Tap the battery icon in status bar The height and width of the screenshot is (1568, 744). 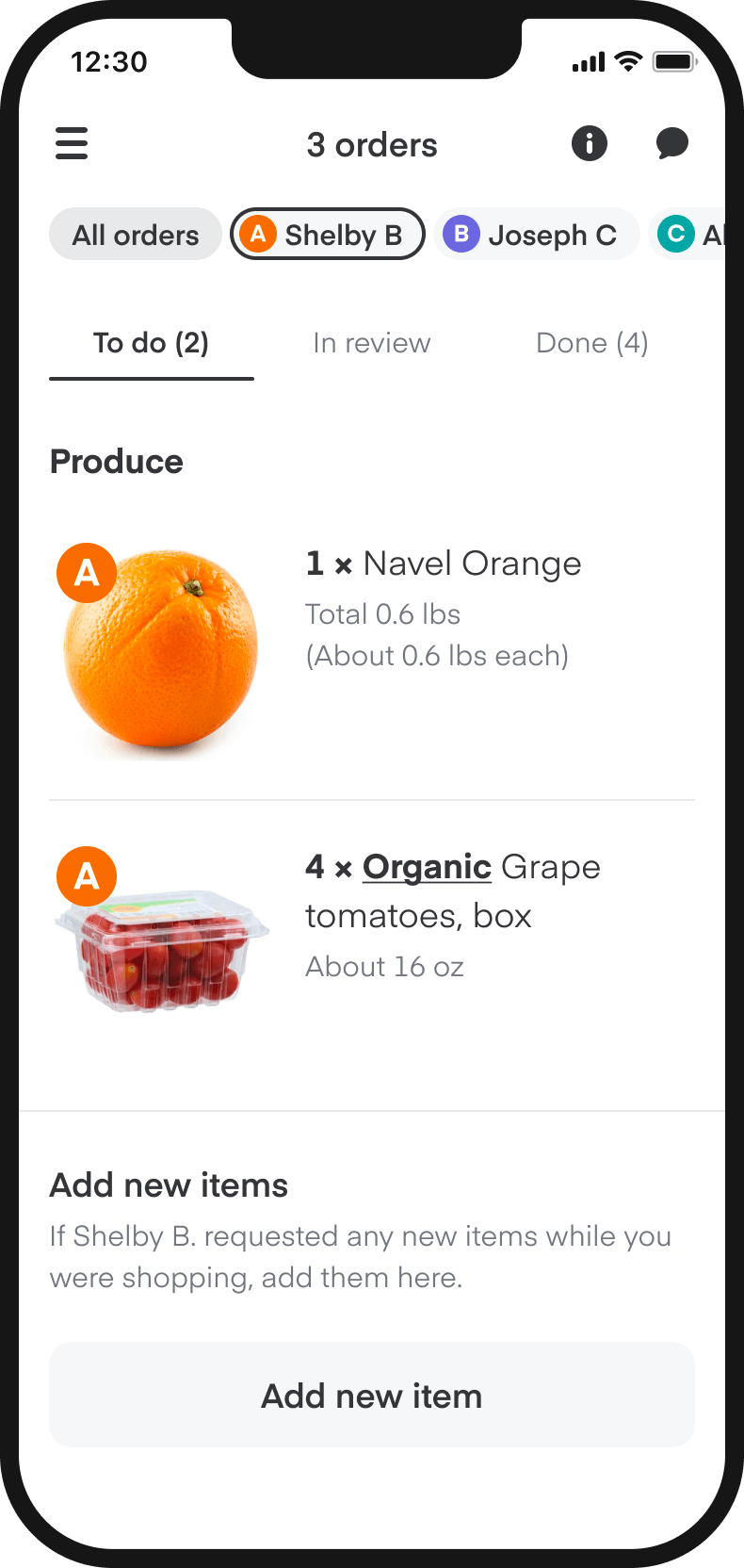tap(674, 62)
